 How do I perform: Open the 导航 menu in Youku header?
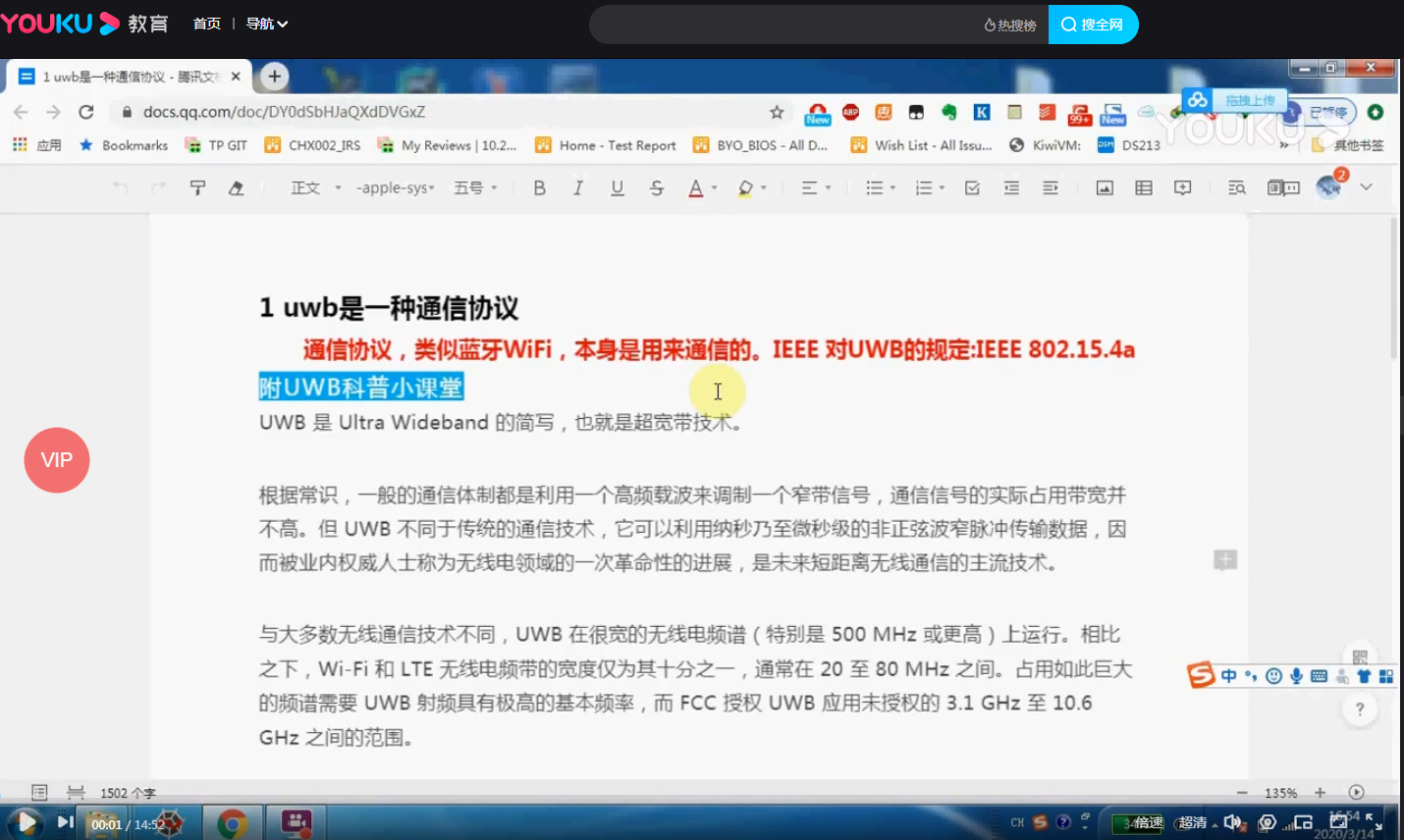point(266,24)
